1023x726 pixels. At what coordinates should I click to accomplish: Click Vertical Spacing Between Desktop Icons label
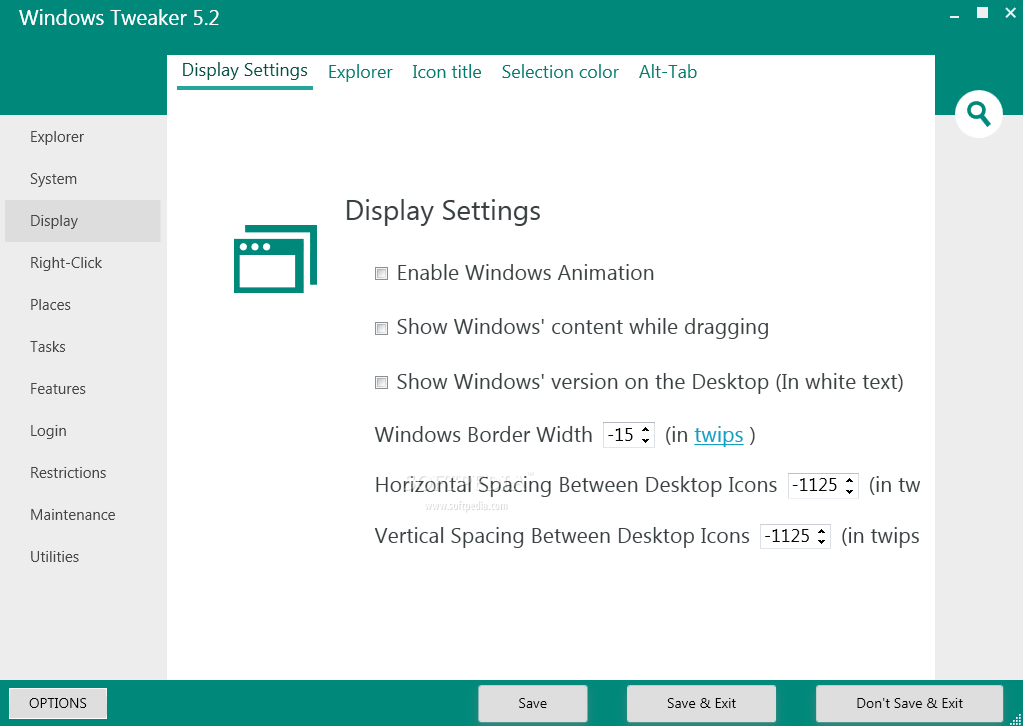pos(562,536)
